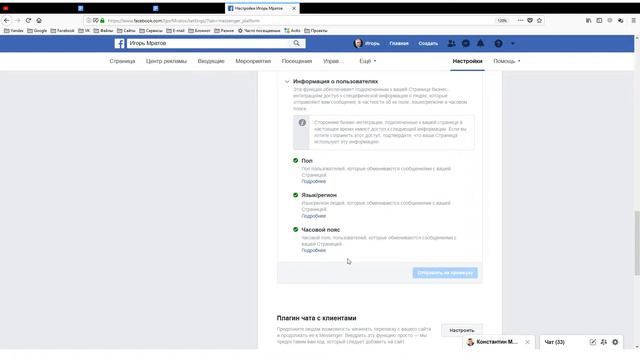Open Facebook notifications bell
Screen dimensions: 640x360
480,43
